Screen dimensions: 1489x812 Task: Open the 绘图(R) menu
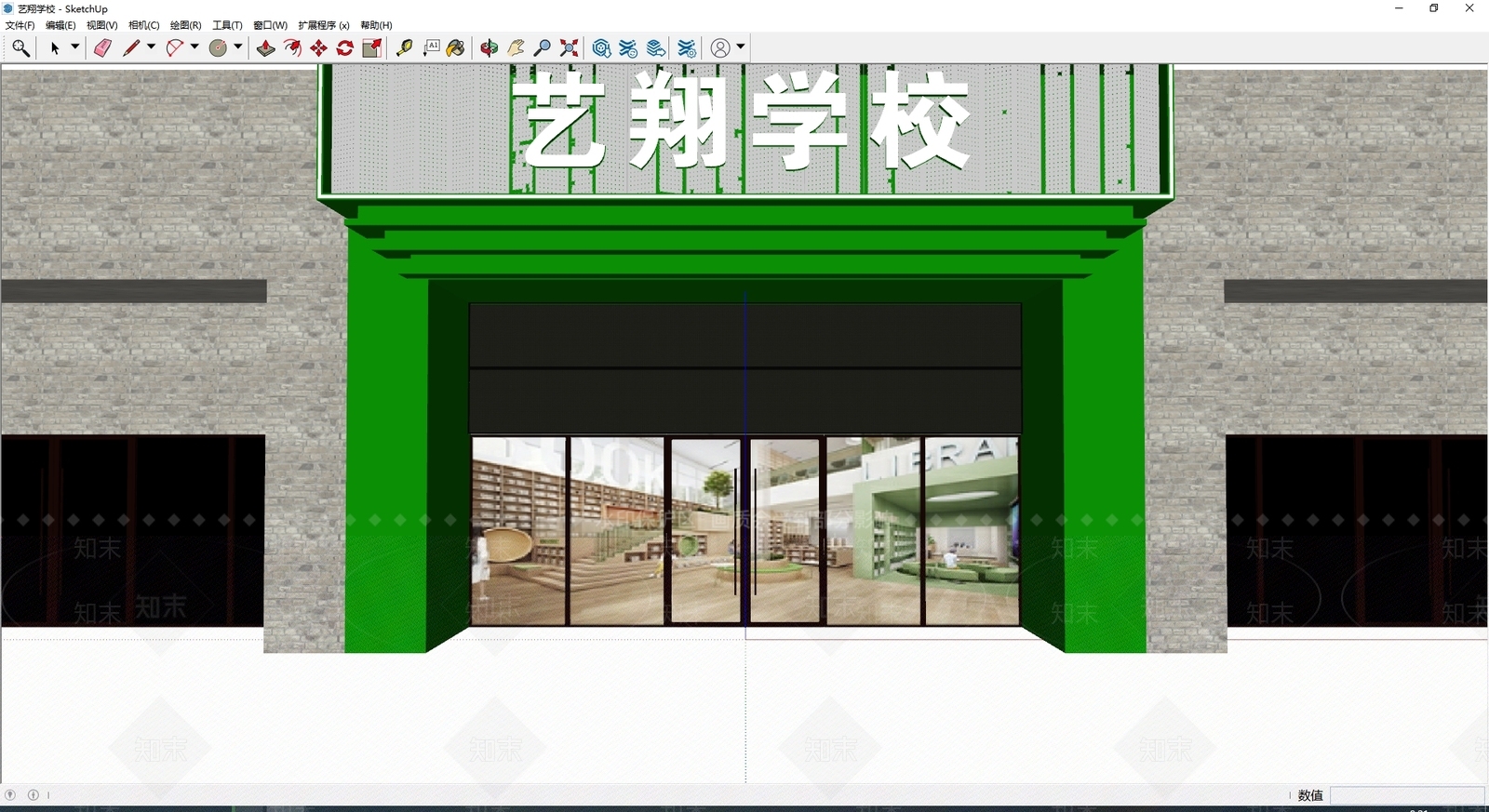(x=186, y=25)
